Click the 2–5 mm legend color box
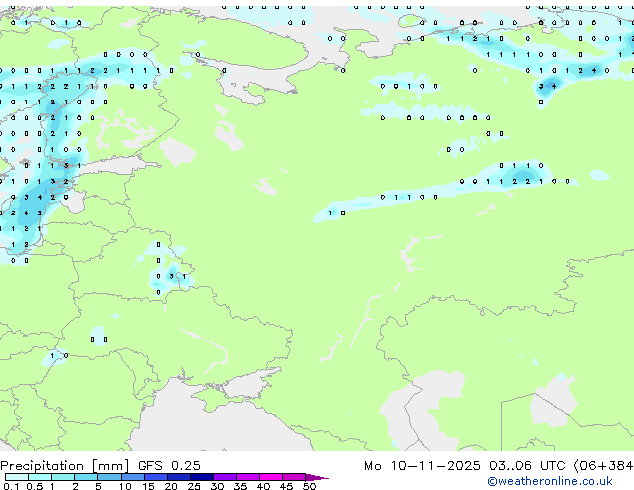634x490 pixels. coord(86,477)
